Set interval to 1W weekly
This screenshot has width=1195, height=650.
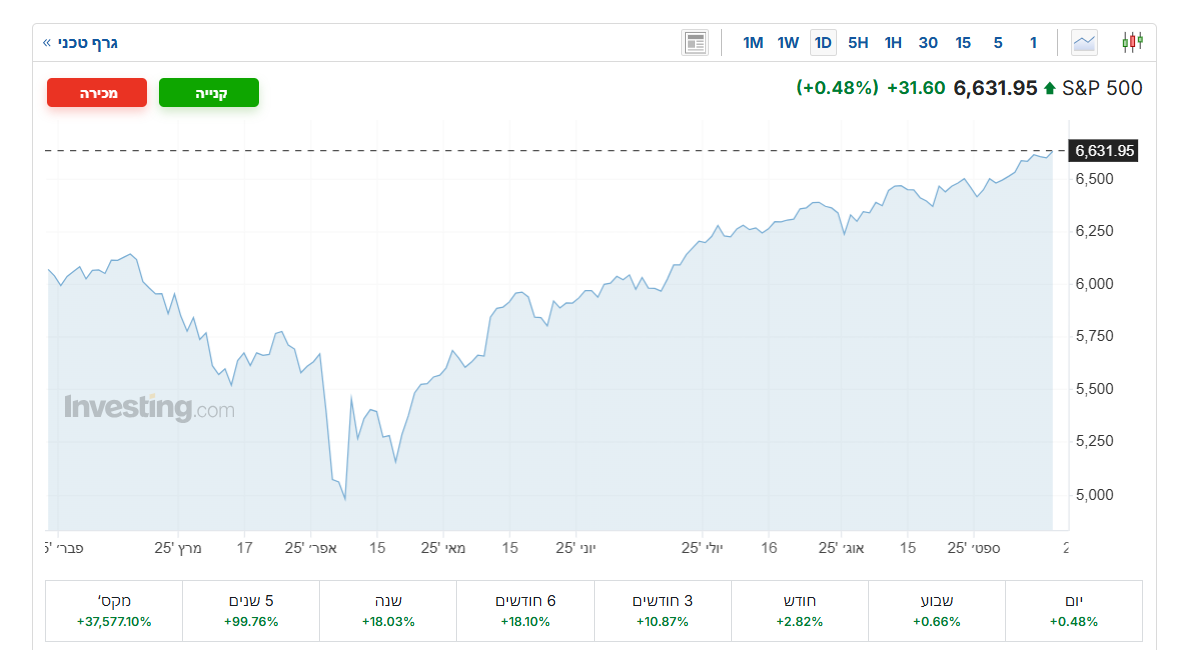coord(788,42)
